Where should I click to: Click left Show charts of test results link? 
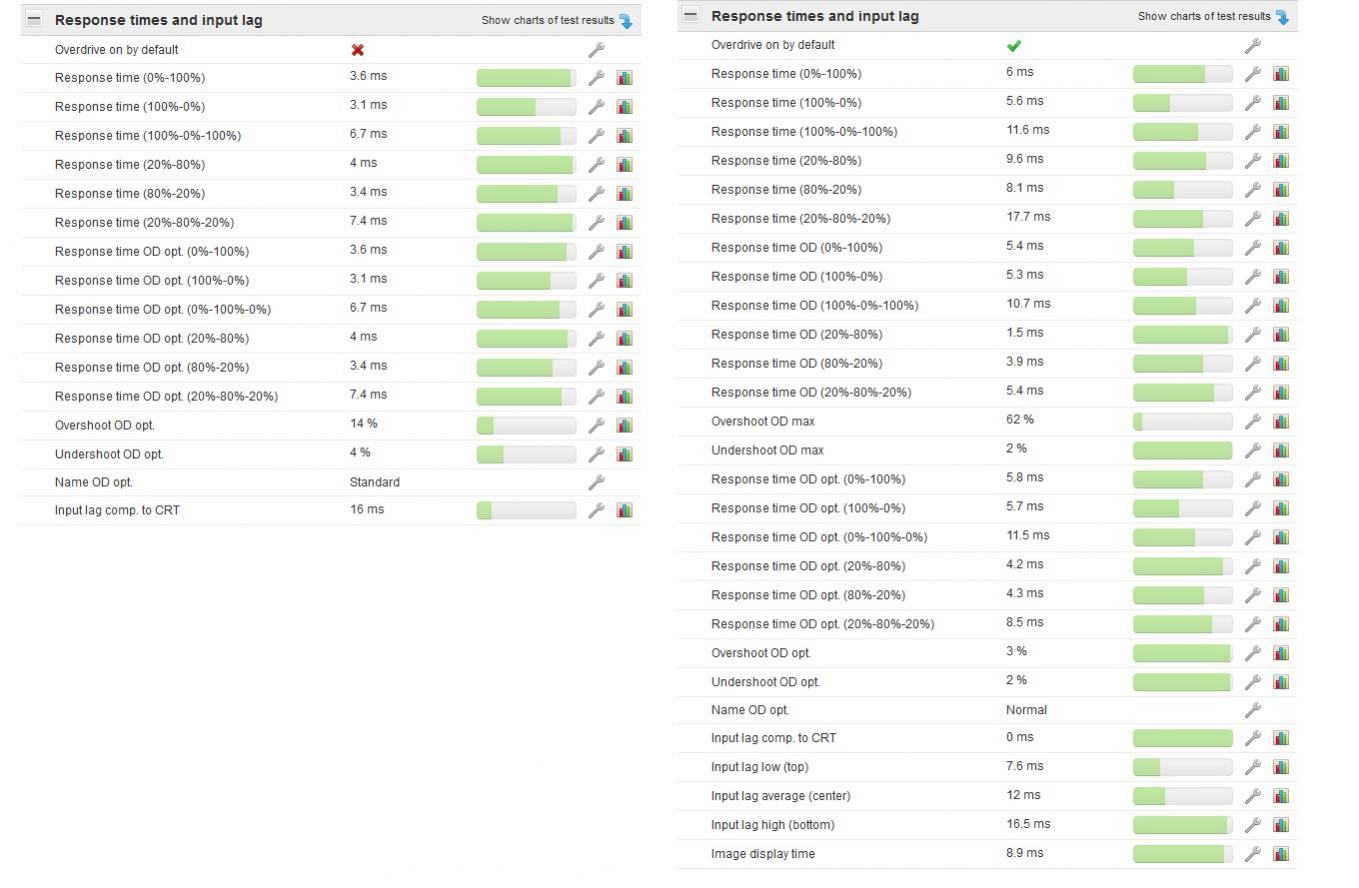pos(548,20)
